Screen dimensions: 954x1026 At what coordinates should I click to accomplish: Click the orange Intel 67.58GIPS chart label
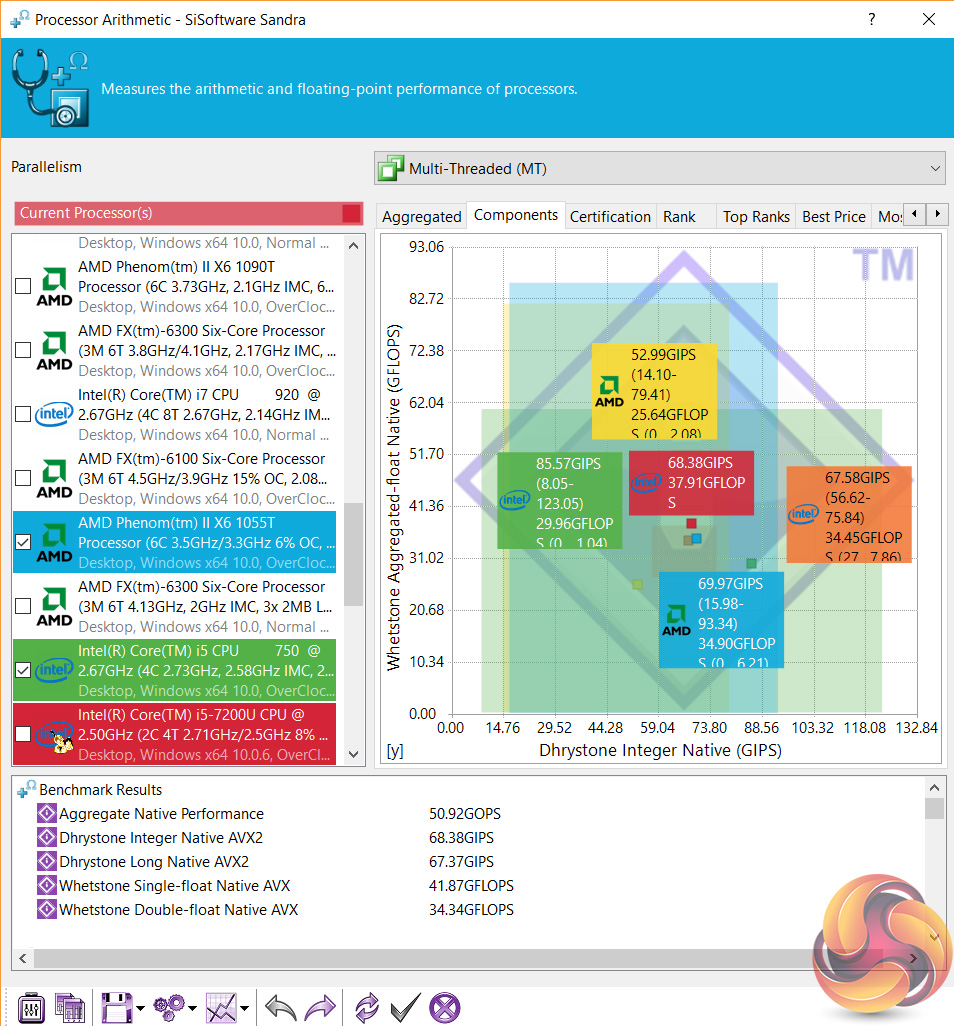(849, 514)
